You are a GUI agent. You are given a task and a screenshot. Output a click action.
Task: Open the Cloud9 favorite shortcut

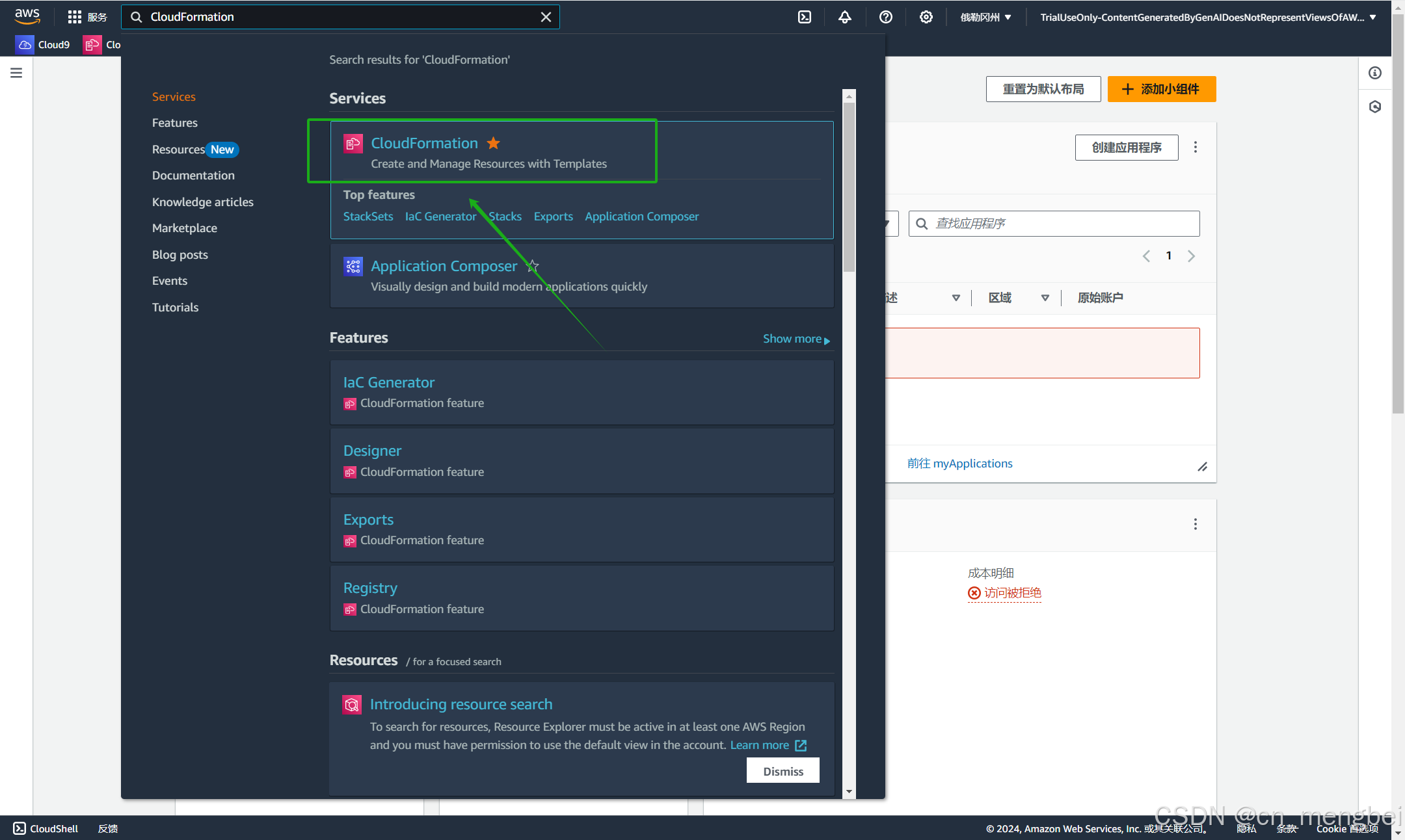(43, 44)
